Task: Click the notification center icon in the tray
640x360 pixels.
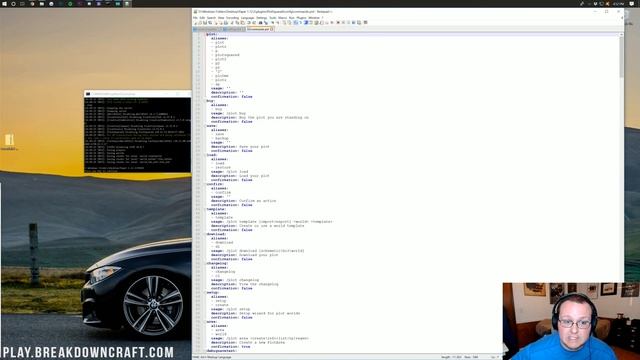Action: pos(632,4)
